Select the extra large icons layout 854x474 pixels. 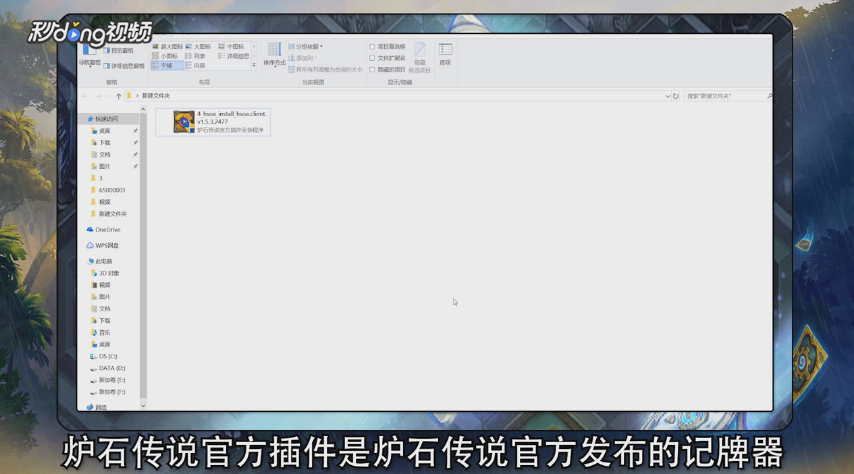point(167,47)
